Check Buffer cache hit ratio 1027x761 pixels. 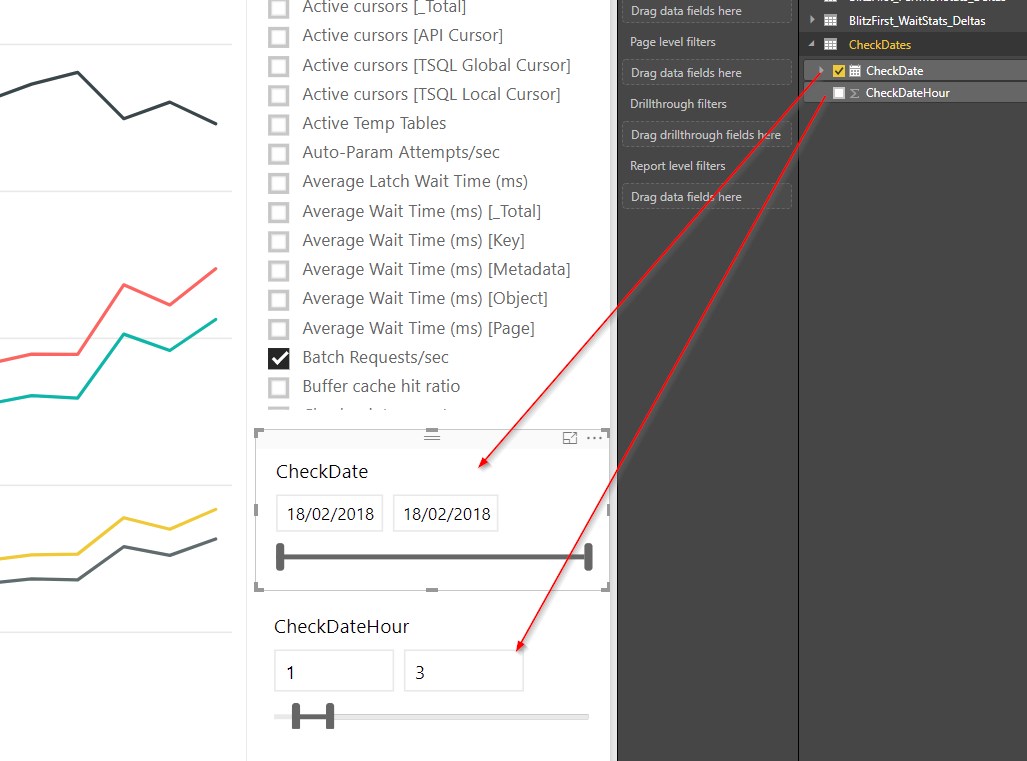(x=279, y=387)
